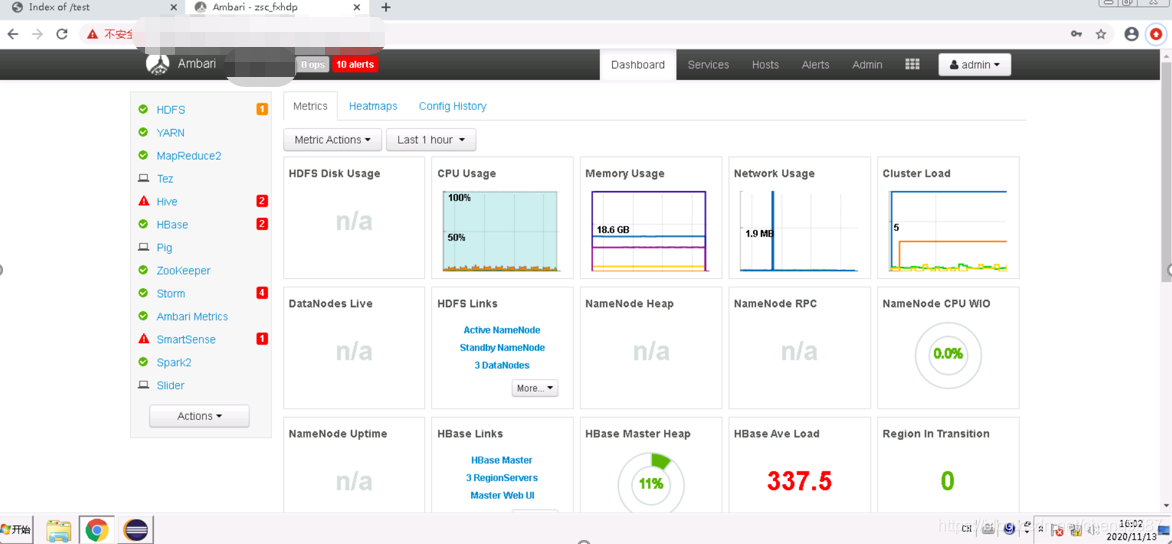Open the Active NameNode link
This screenshot has height=544, width=1172.
tap(502, 330)
